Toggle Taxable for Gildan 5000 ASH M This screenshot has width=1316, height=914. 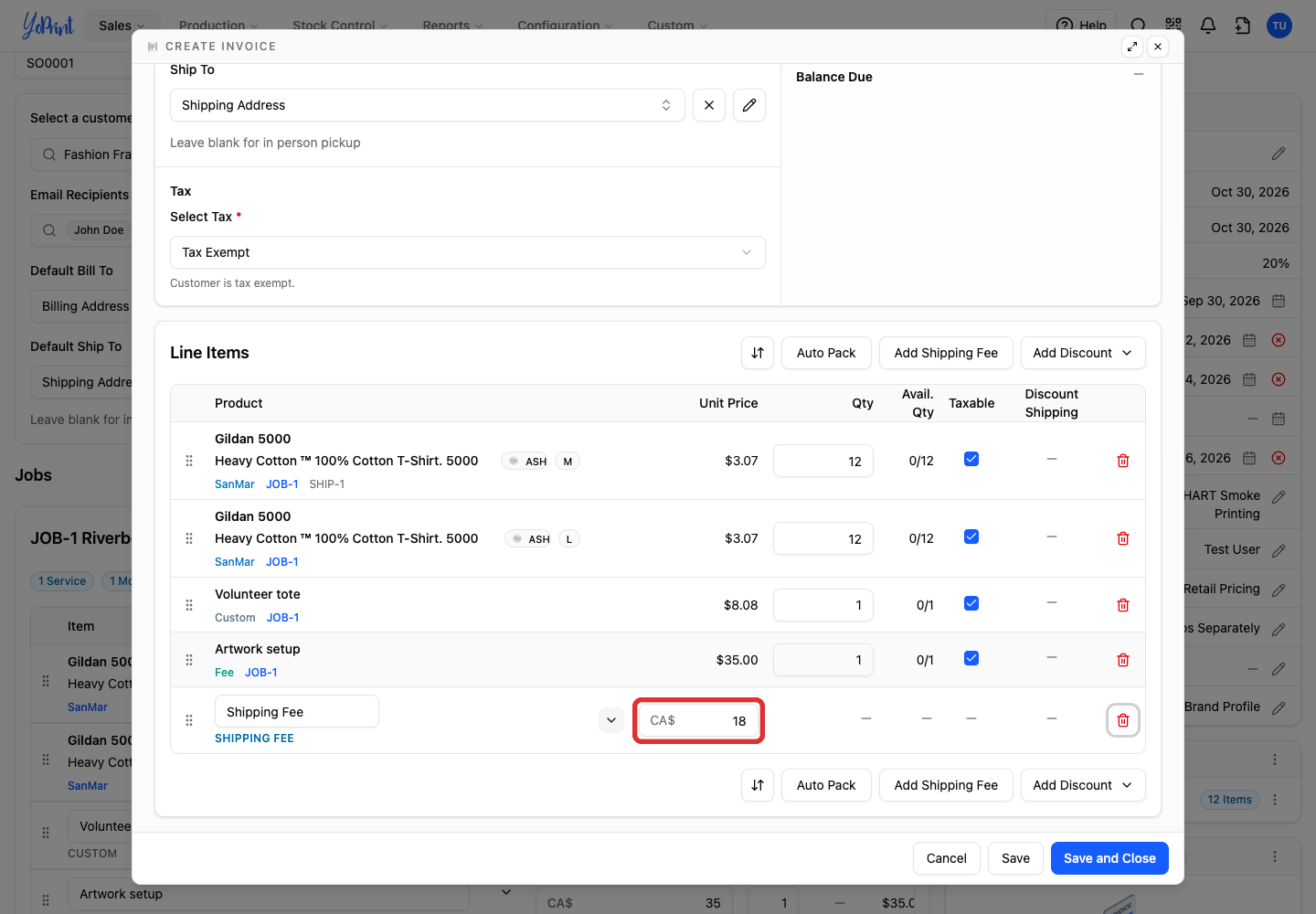tap(971, 459)
